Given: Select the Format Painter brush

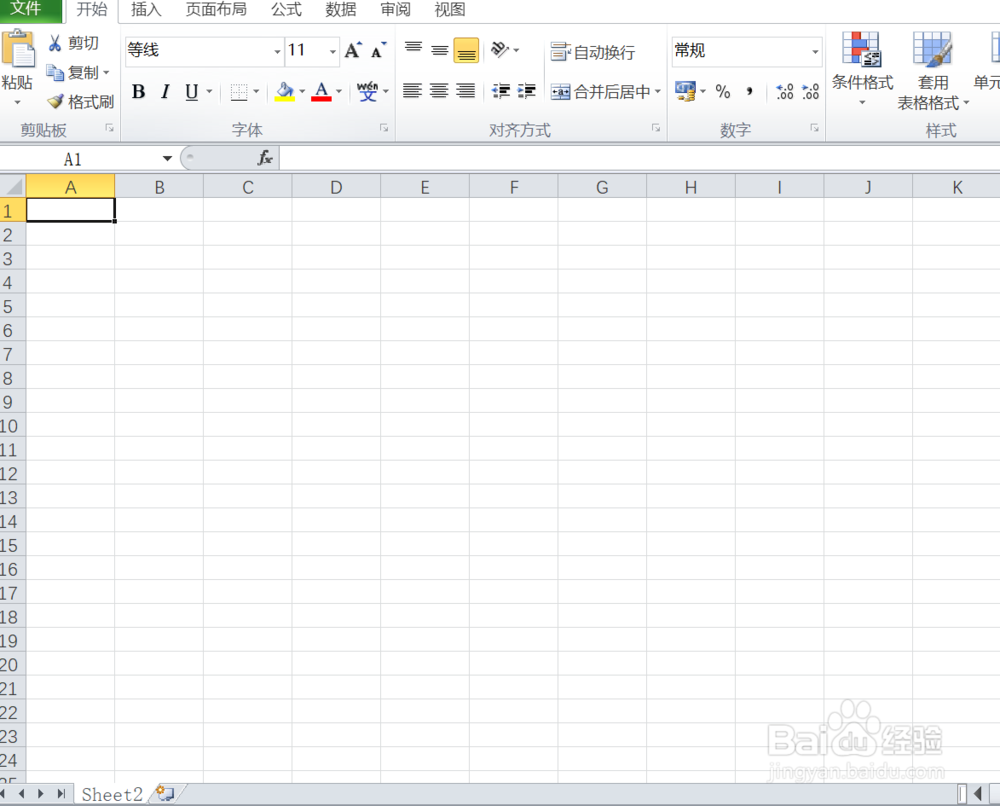Looking at the screenshot, I should click(x=55, y=101).
